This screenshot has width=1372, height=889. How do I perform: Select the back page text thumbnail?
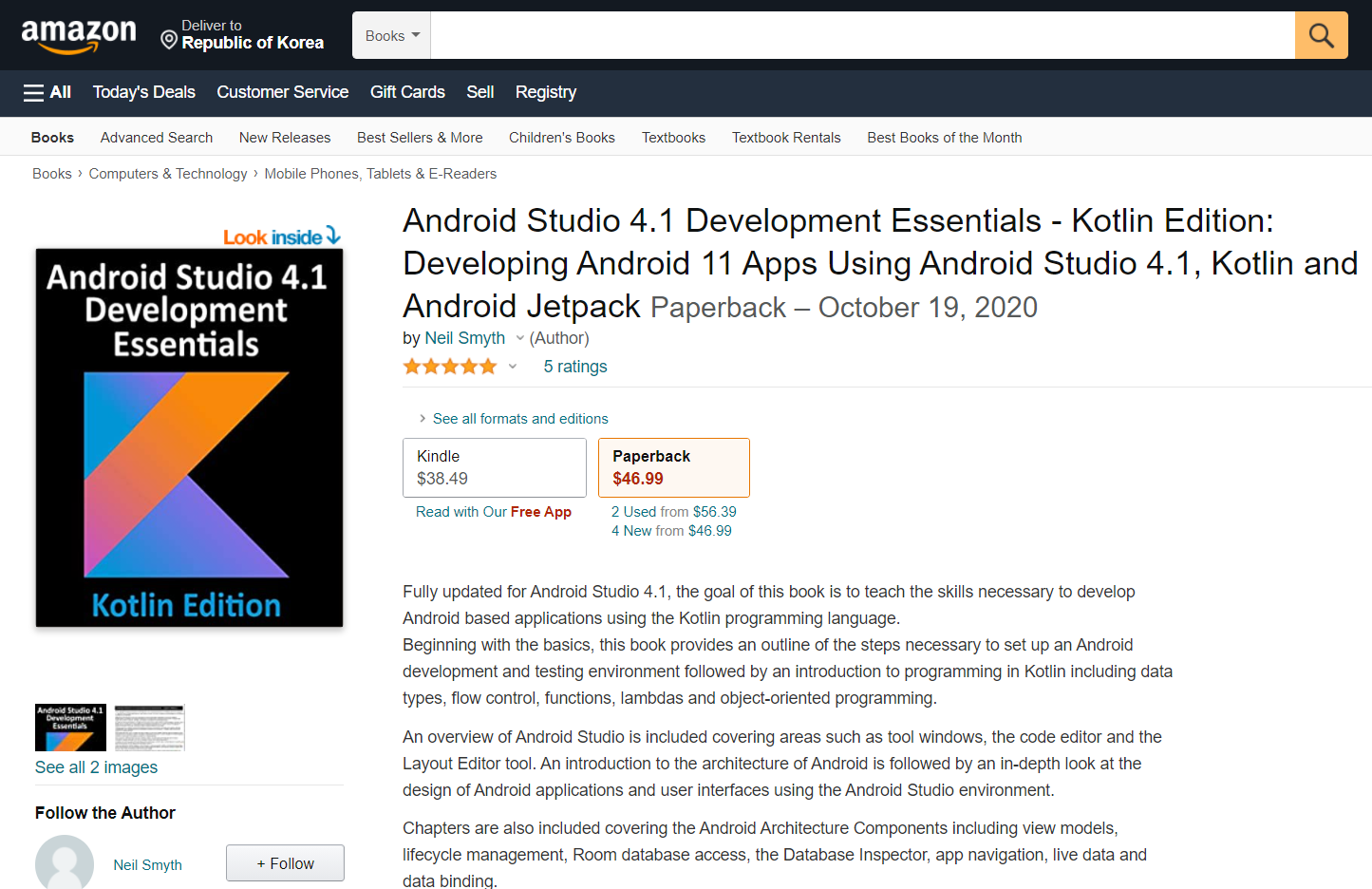point(150,728)
